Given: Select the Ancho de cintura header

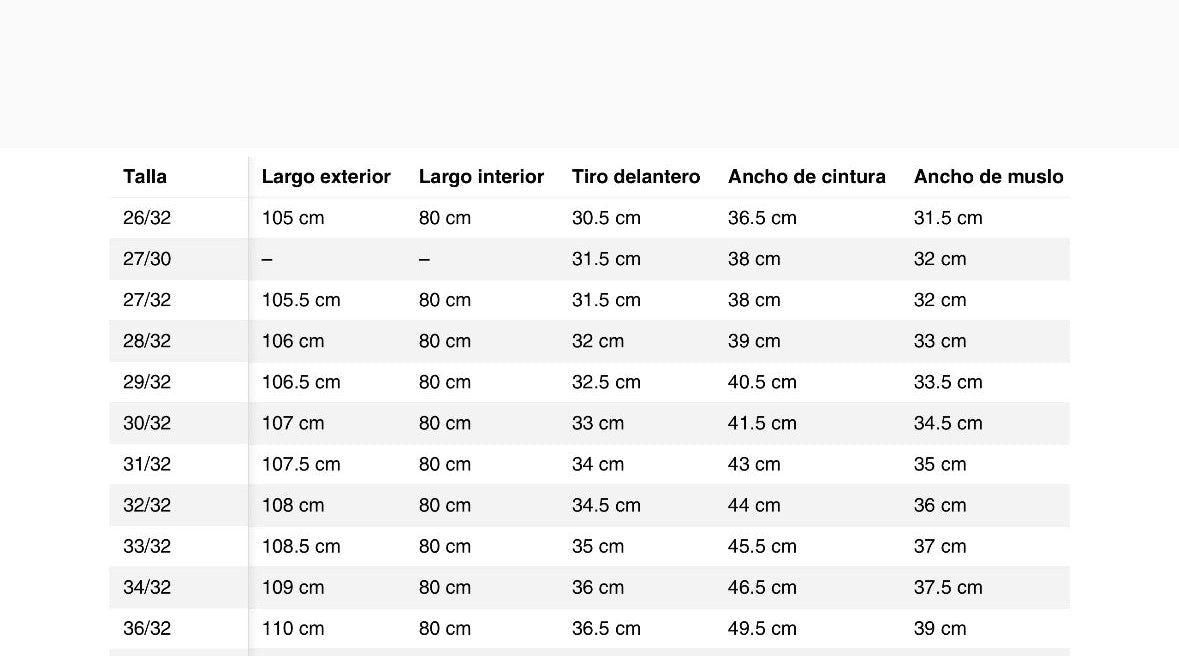Looking at the screenshot, I should coord(807,177).
